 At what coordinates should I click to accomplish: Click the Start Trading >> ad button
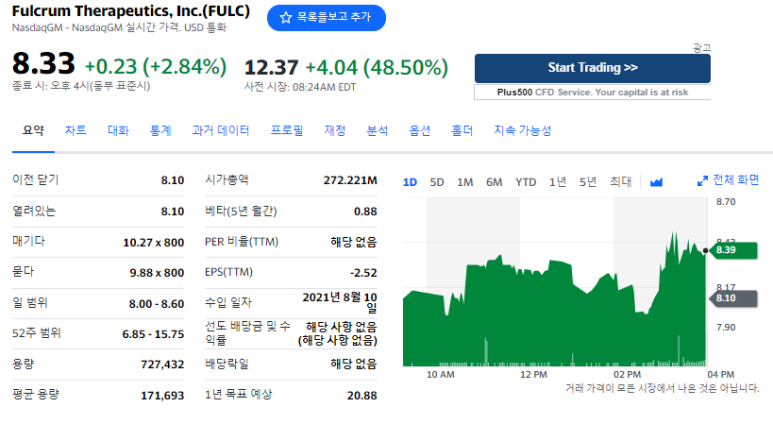[x=593, y=68]
